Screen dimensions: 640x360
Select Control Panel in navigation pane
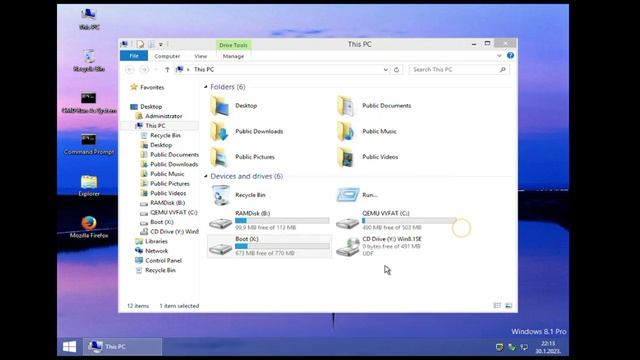(159, 260)
